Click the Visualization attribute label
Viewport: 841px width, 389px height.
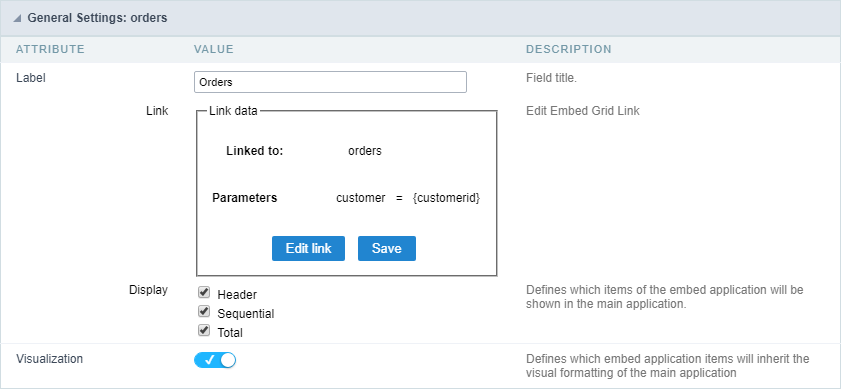point(49,359)
